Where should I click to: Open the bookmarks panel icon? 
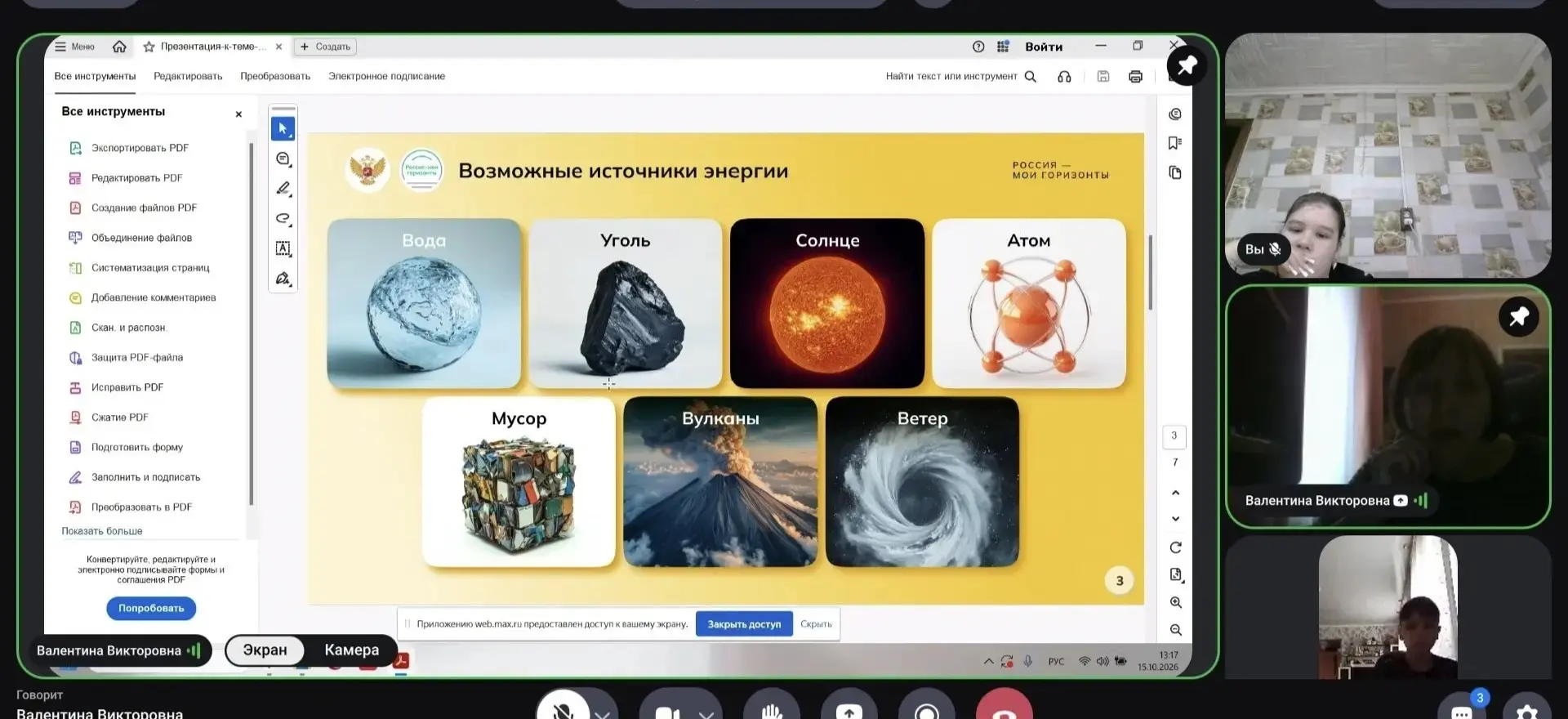click(1175, 143)
